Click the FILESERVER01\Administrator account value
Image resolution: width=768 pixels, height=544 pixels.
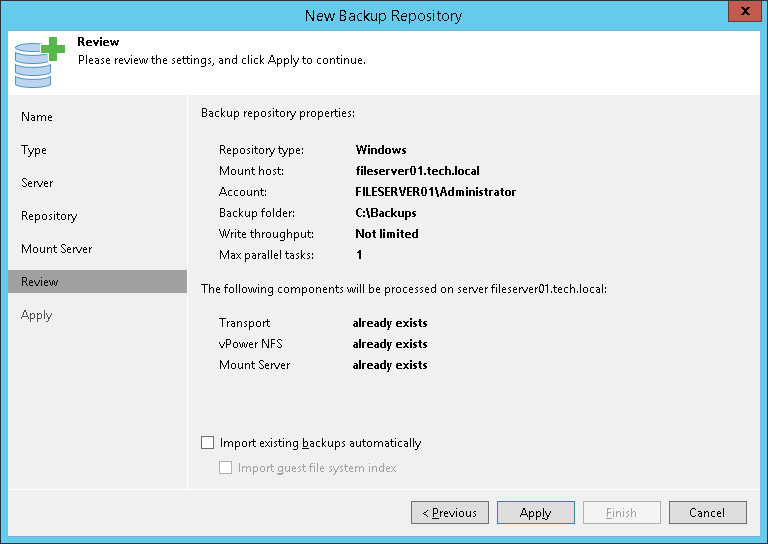[435, 192]
